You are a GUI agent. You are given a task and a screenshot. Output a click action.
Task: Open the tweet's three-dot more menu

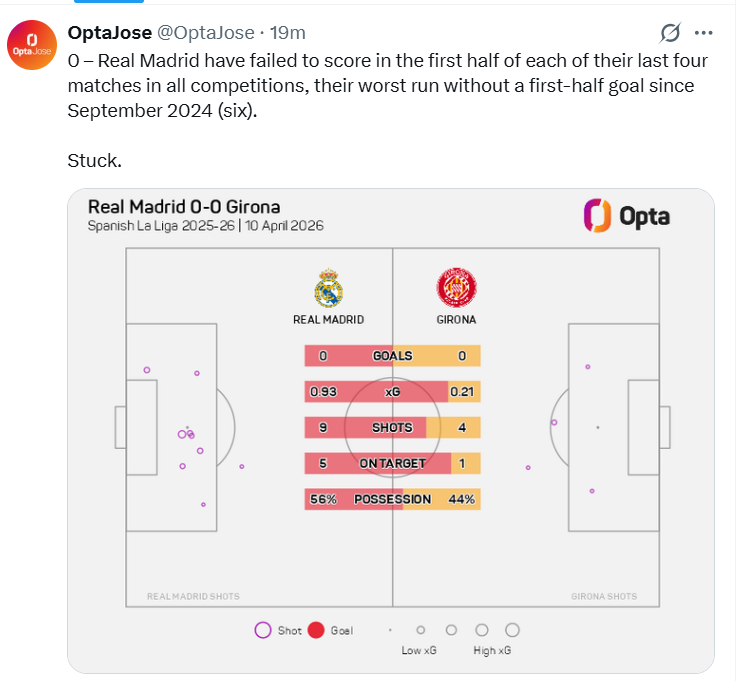click(705, 32)
